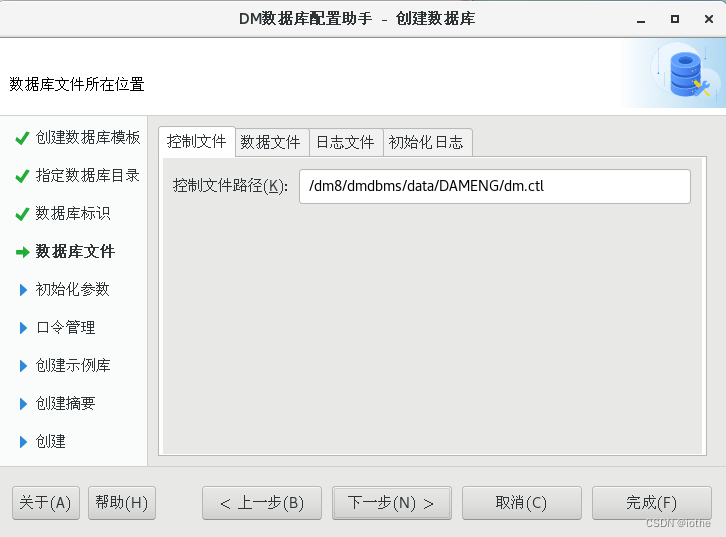
Task: Open help with 帮助(H) button
Action: tap(122, 503)
